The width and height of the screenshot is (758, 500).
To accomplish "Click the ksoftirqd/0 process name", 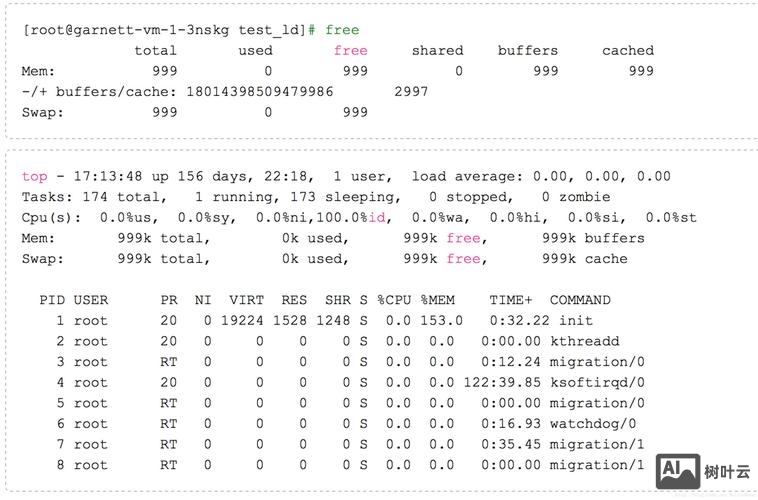I will (597, 382).
